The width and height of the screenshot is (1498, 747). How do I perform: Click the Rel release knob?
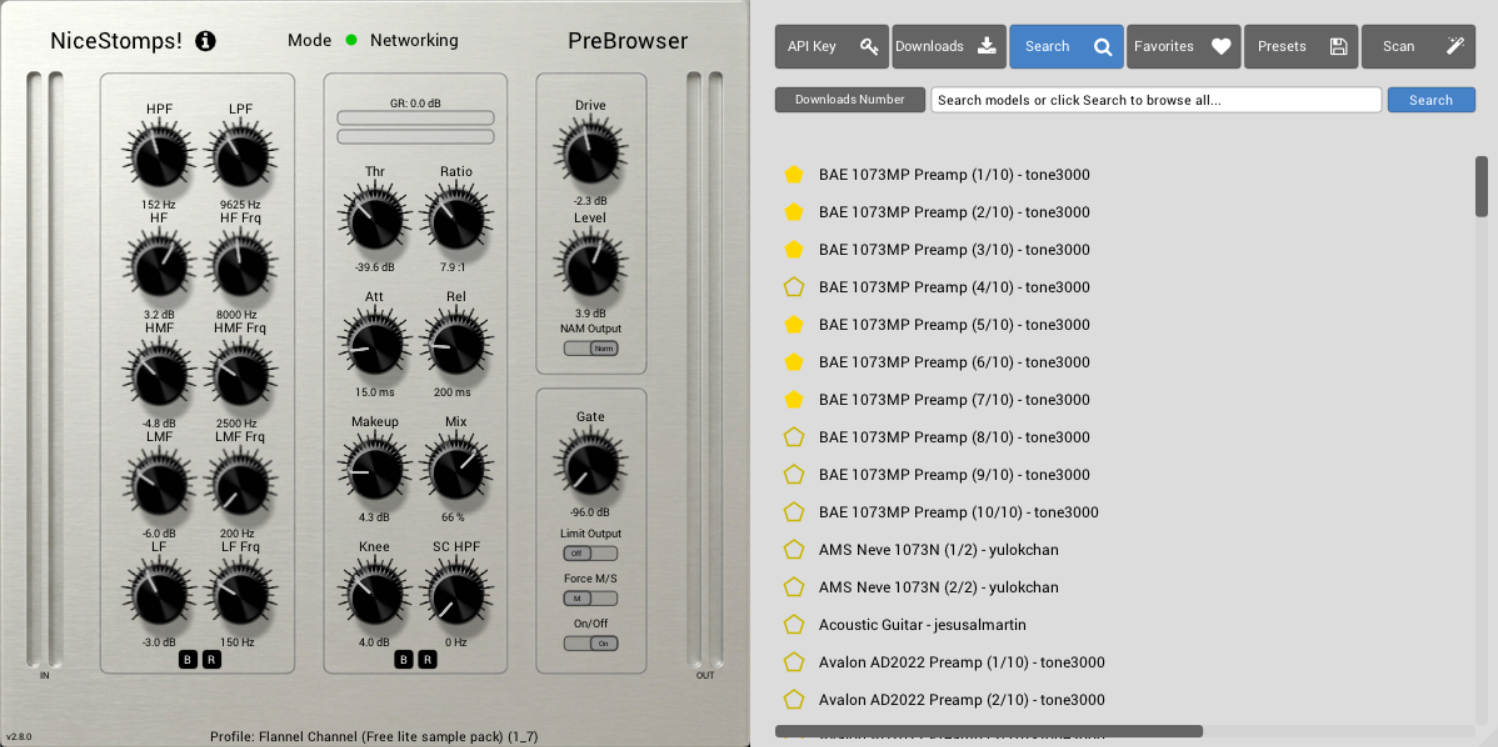tap(457, 344)
